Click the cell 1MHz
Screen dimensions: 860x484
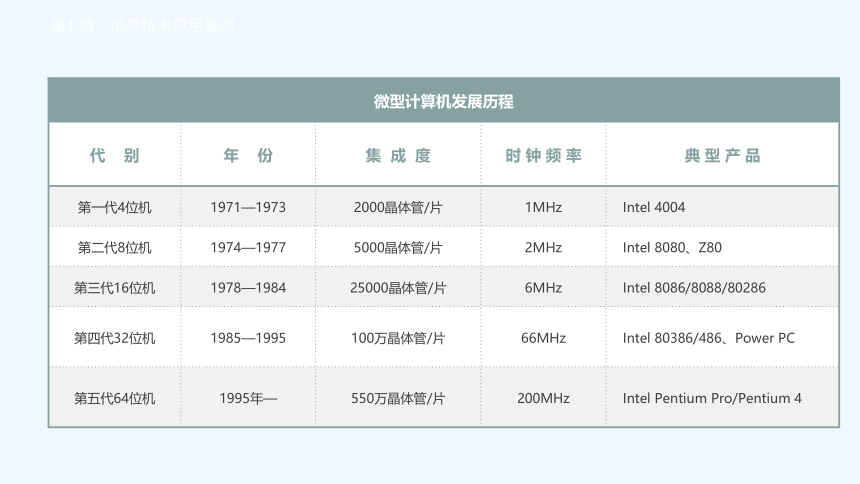[x=544, y=207]
